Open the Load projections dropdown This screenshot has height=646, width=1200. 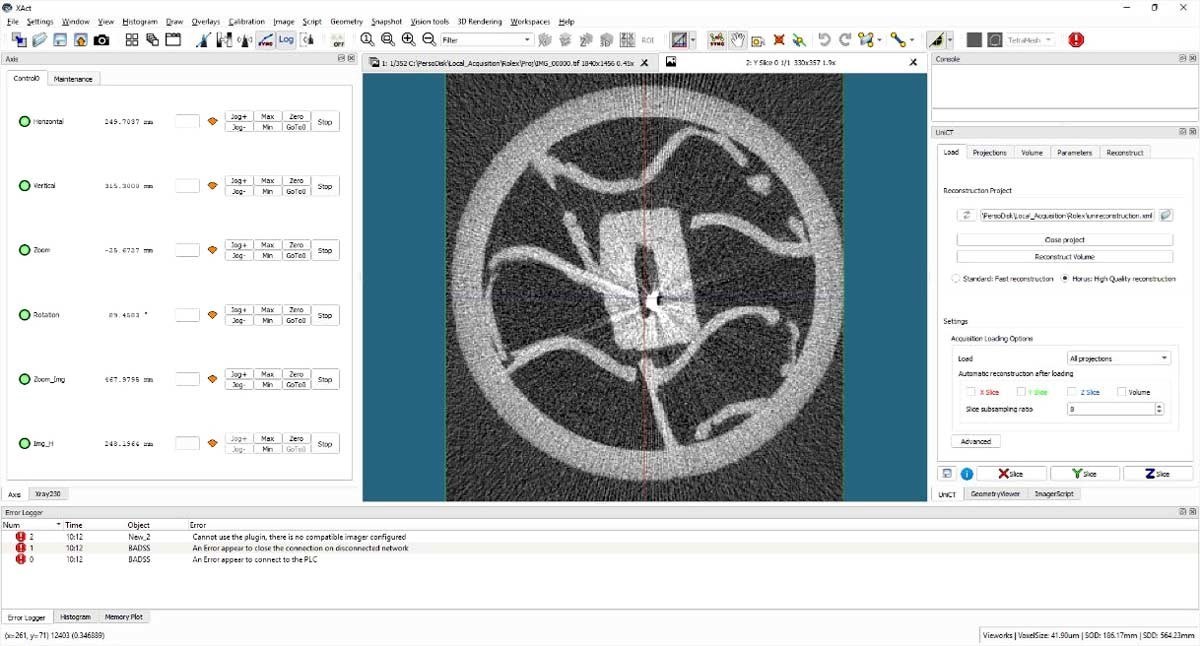tap(1118, 358)
